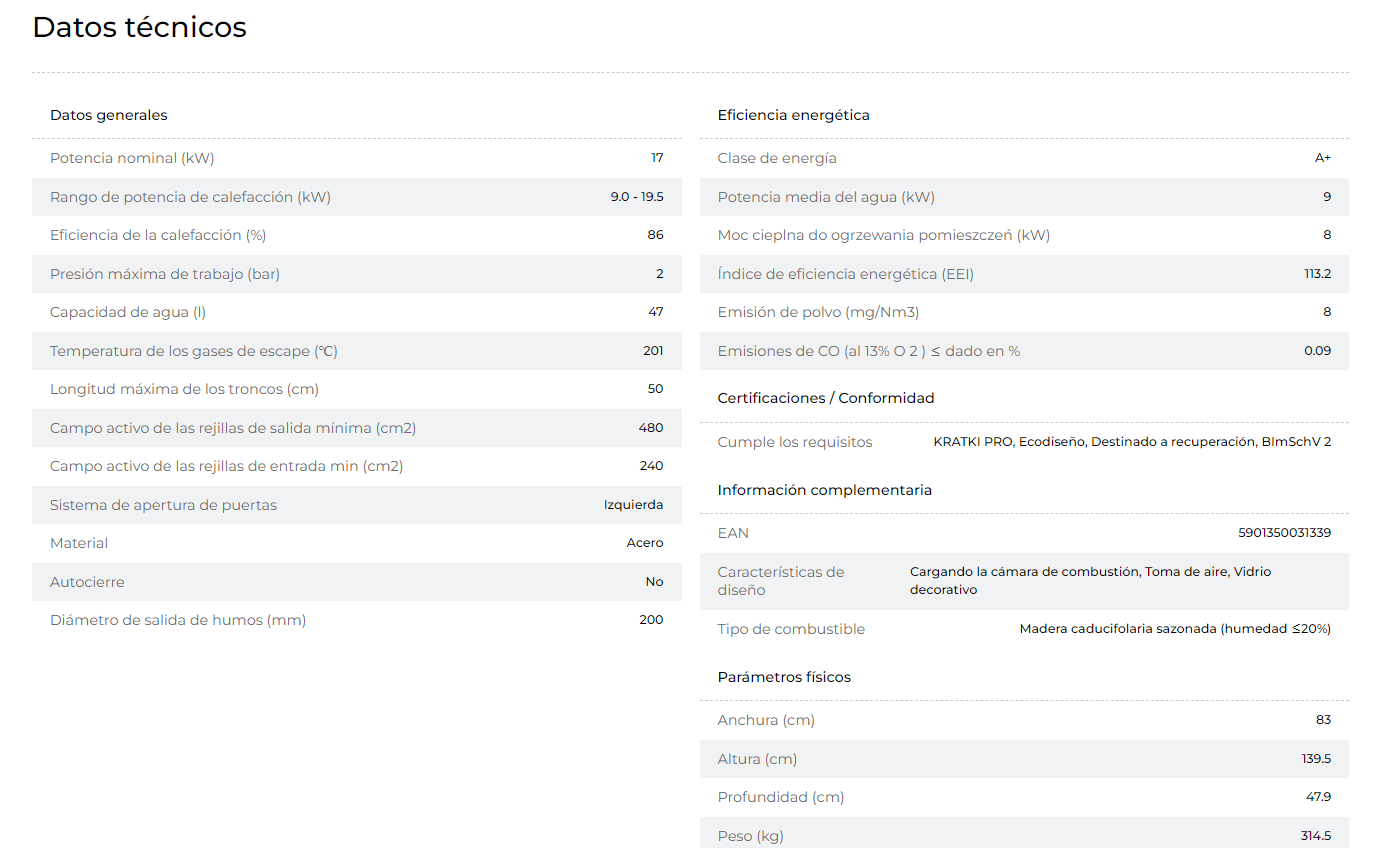Click 'Información complementaria' section title

(825, 490)
